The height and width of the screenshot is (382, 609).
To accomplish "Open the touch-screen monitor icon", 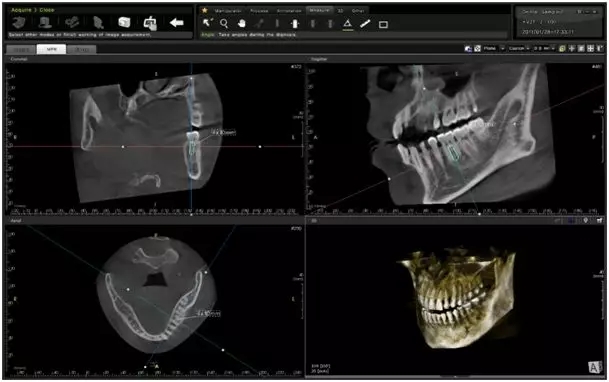I will [x=150, y=23].
